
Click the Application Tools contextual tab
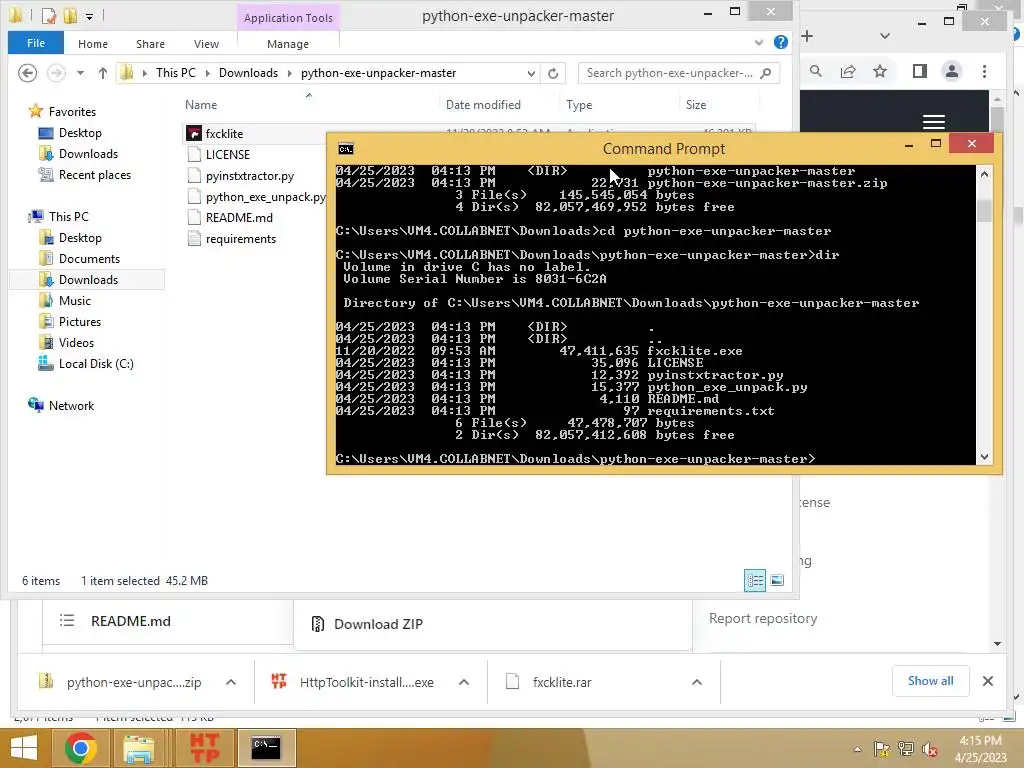(x=288, y=18)
